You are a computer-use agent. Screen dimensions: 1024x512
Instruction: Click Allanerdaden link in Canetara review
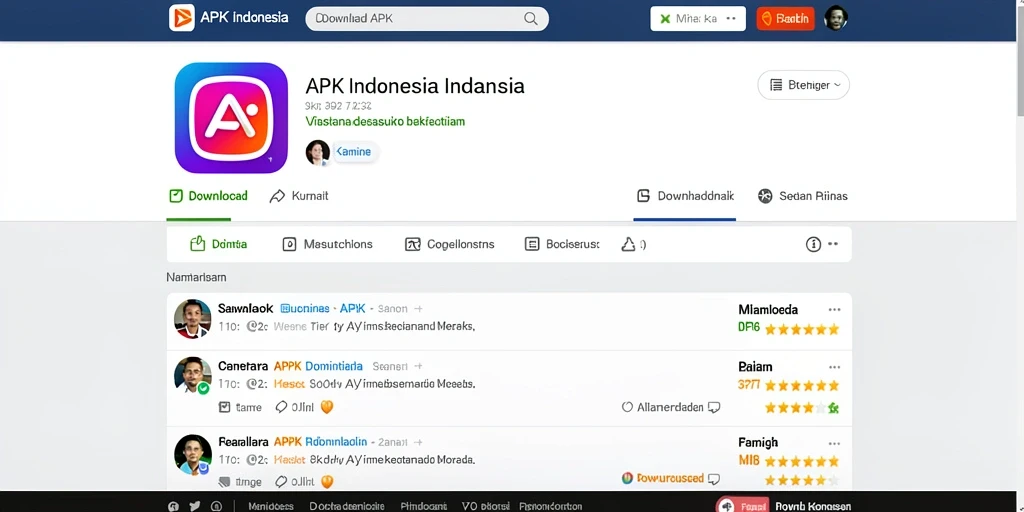click(670, 408)
